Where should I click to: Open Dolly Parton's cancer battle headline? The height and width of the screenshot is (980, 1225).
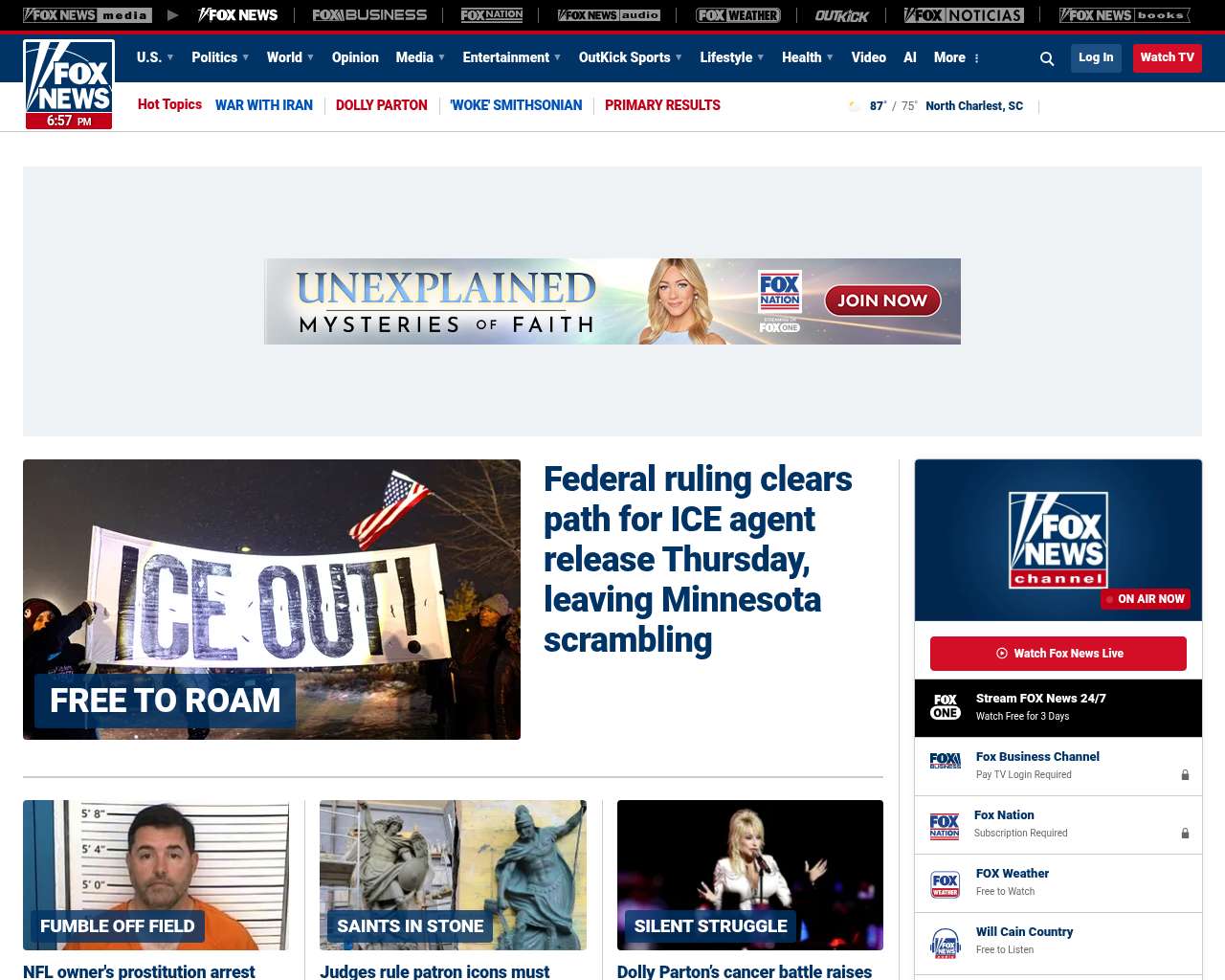(745, 971)
